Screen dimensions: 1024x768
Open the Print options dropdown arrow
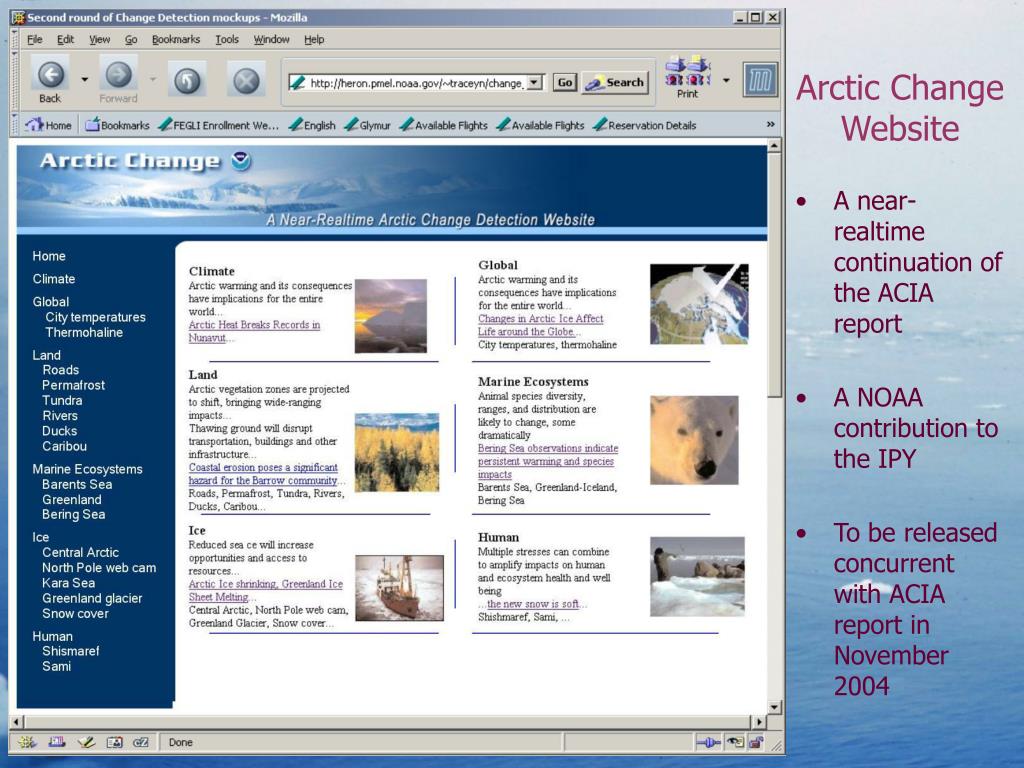(726, 80)
